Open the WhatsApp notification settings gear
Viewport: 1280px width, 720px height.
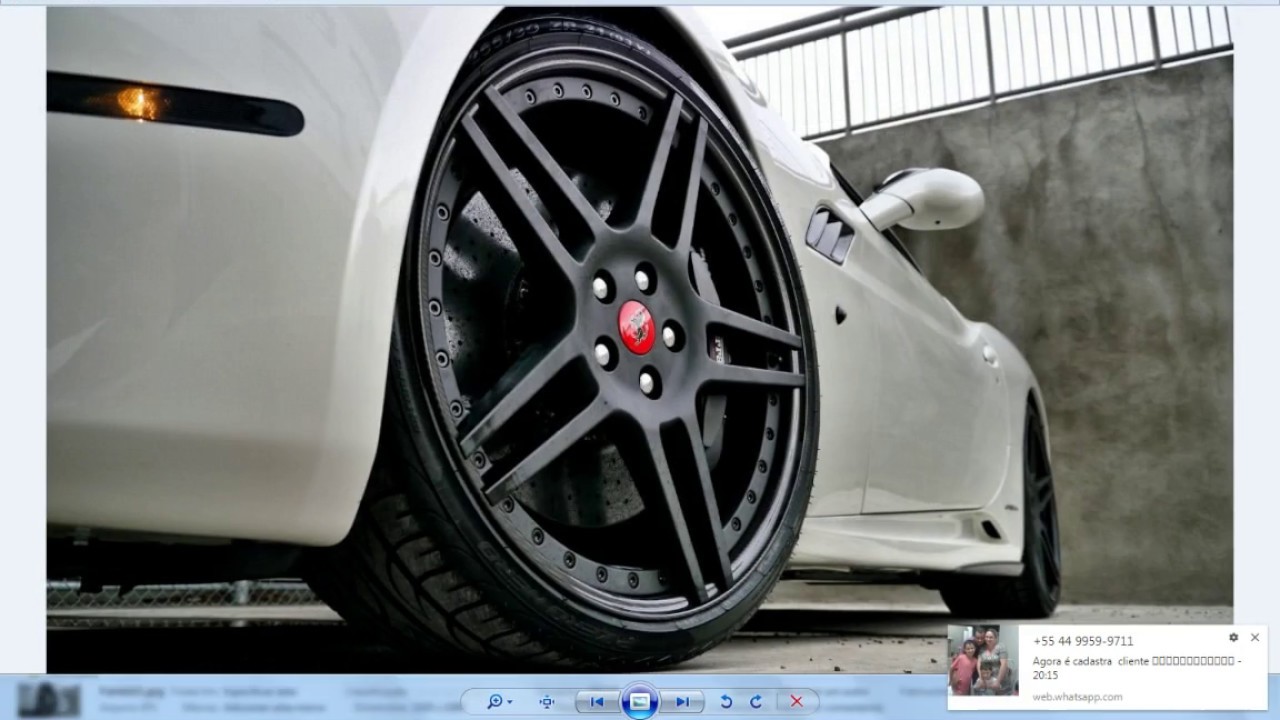(1233, 638)
